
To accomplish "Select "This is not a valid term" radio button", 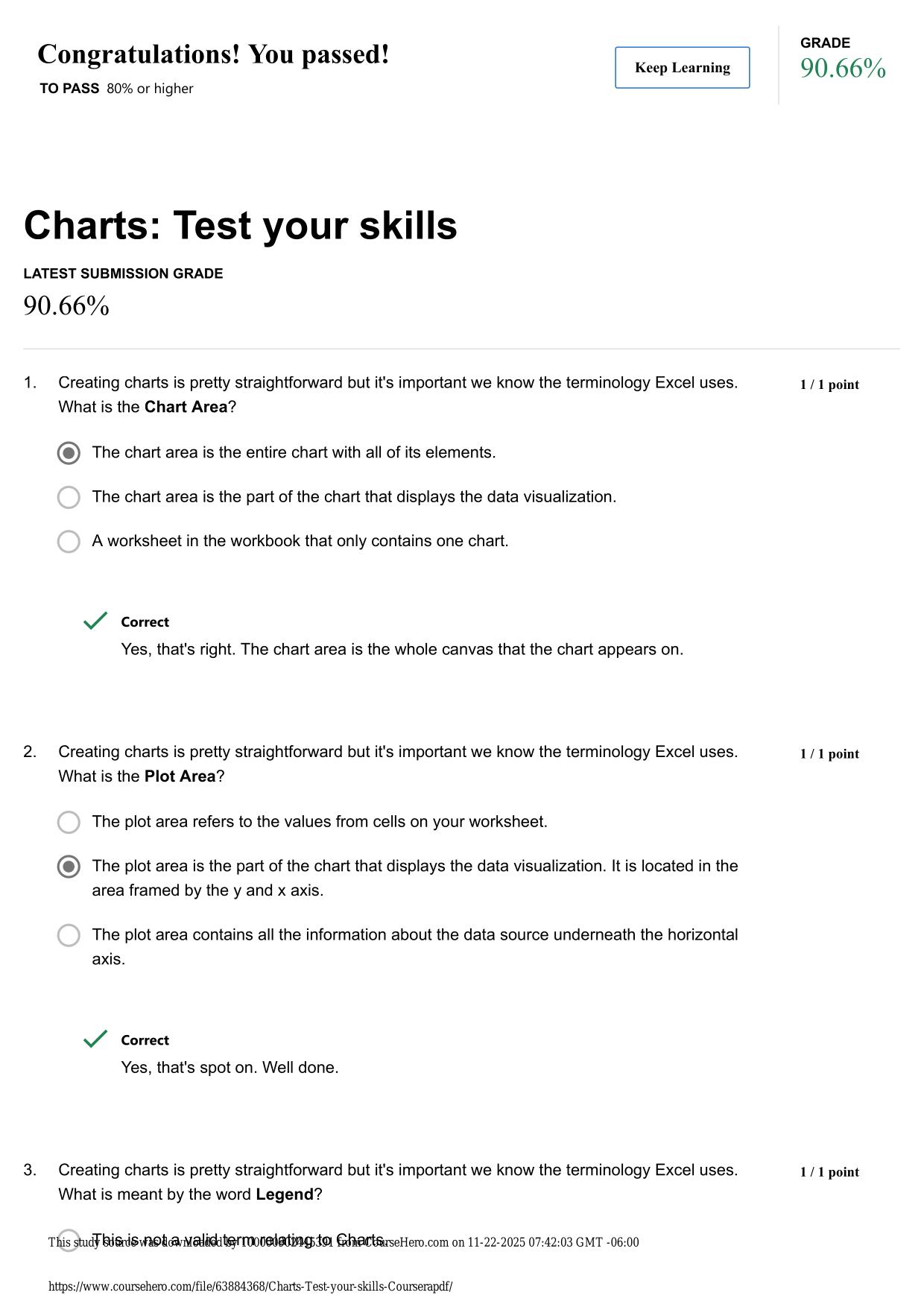I will point(69,1241).
